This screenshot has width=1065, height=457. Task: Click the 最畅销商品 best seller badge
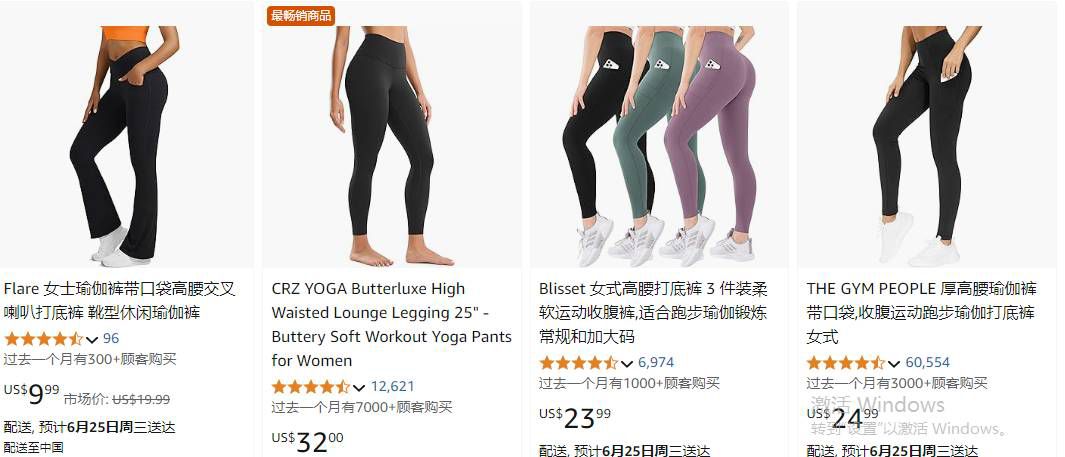tap(301, 16)
